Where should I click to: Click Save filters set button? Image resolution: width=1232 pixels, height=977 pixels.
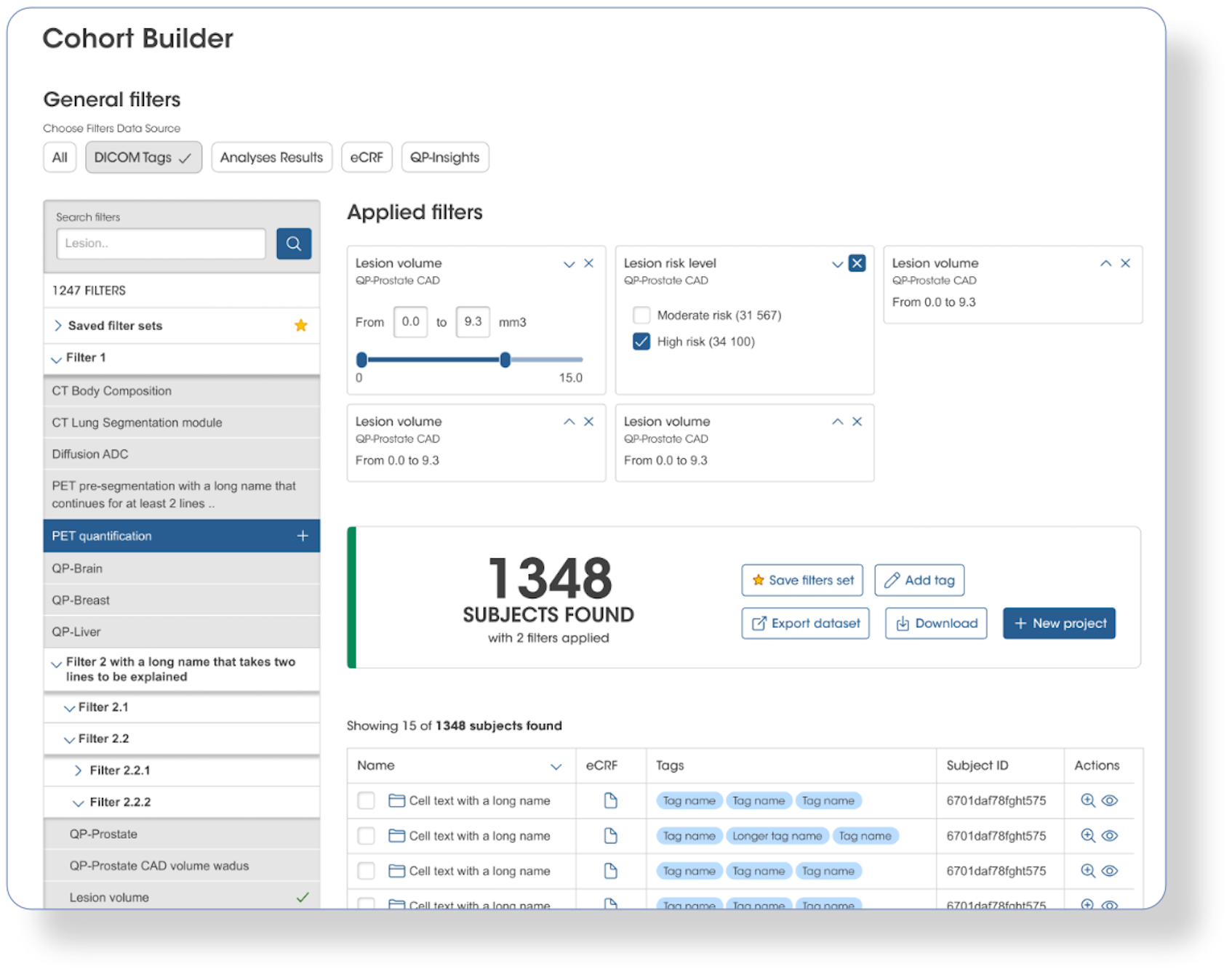802,580
